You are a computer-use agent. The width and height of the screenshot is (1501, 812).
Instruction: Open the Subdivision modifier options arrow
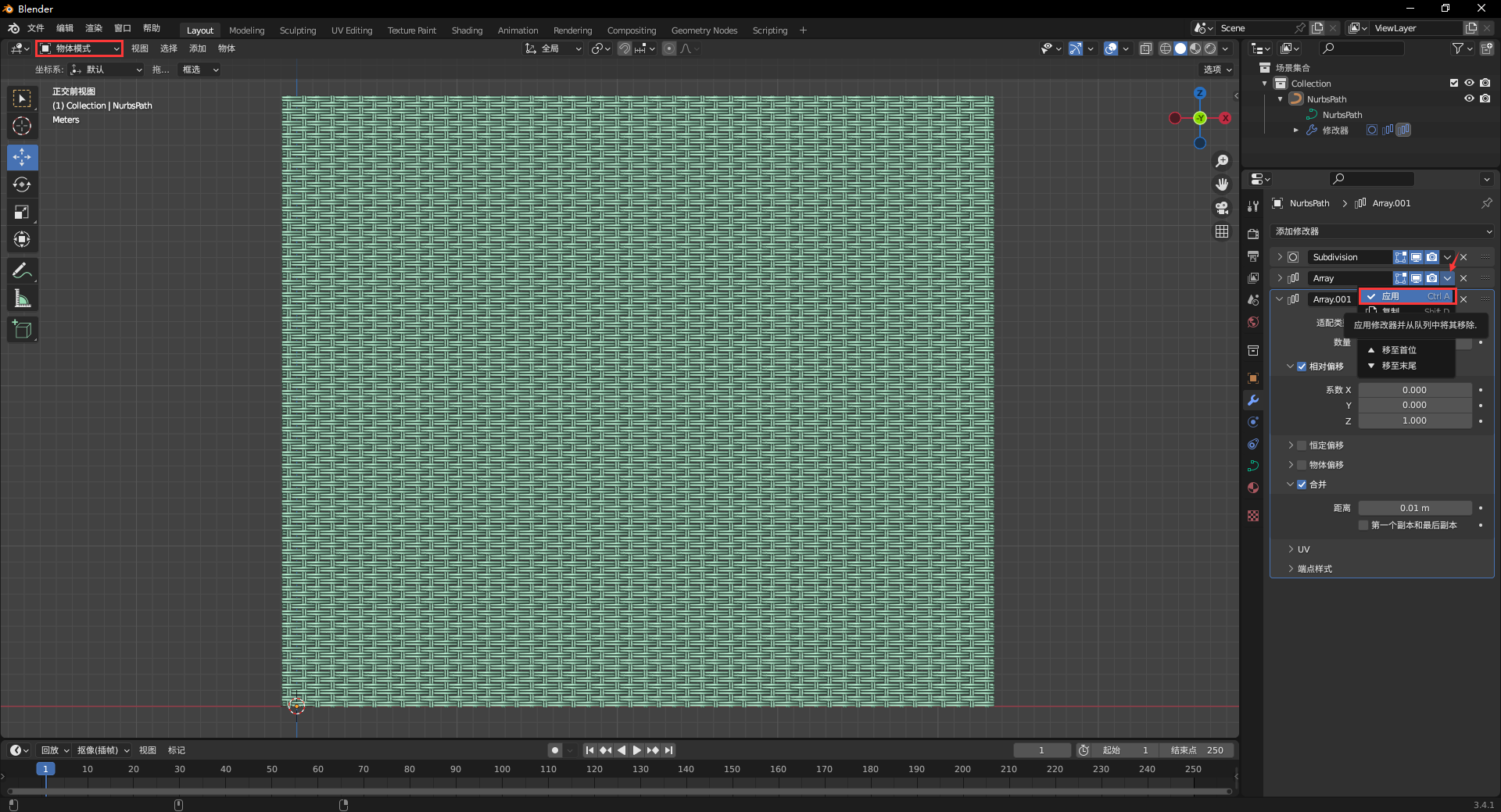click(x=1447, y=257)
